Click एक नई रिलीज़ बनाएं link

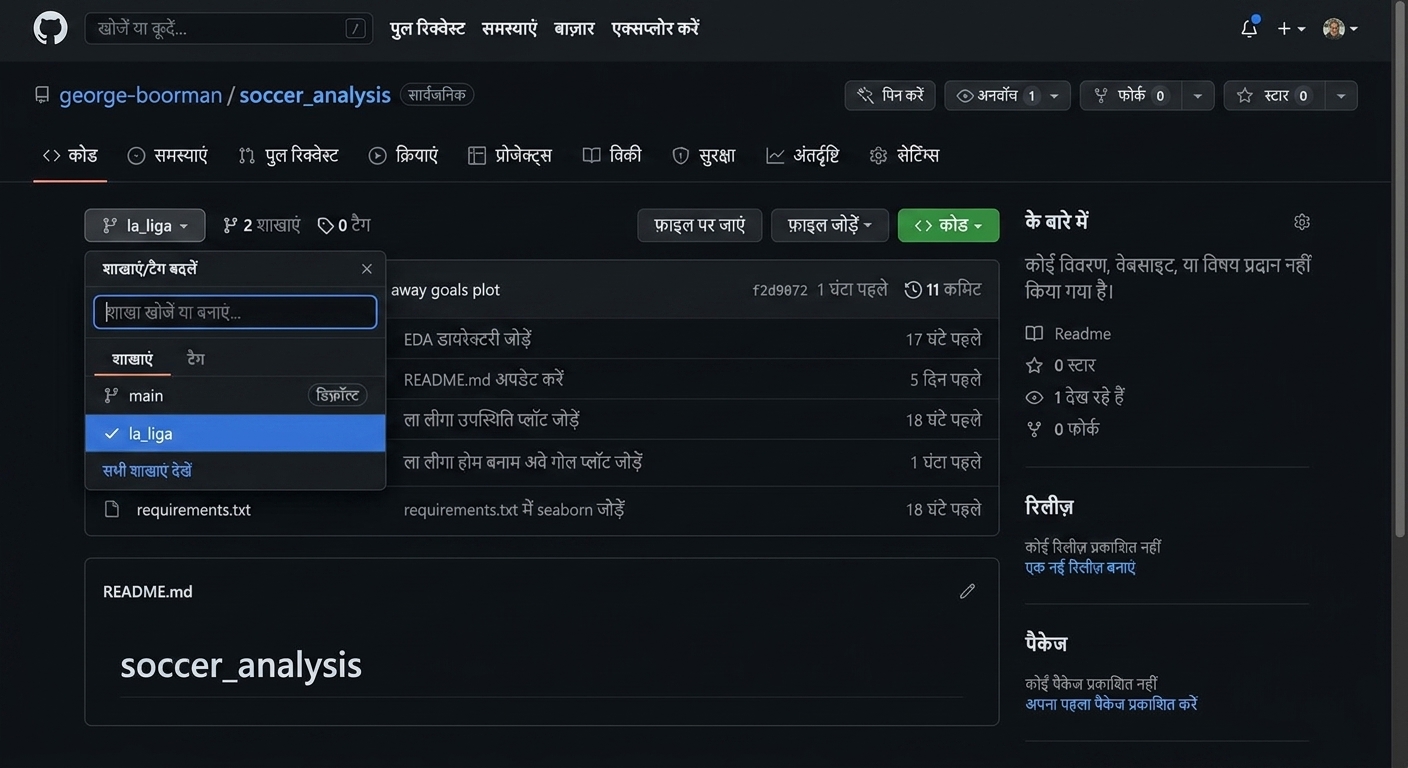pyautogui.click(x=1080, y=567)
